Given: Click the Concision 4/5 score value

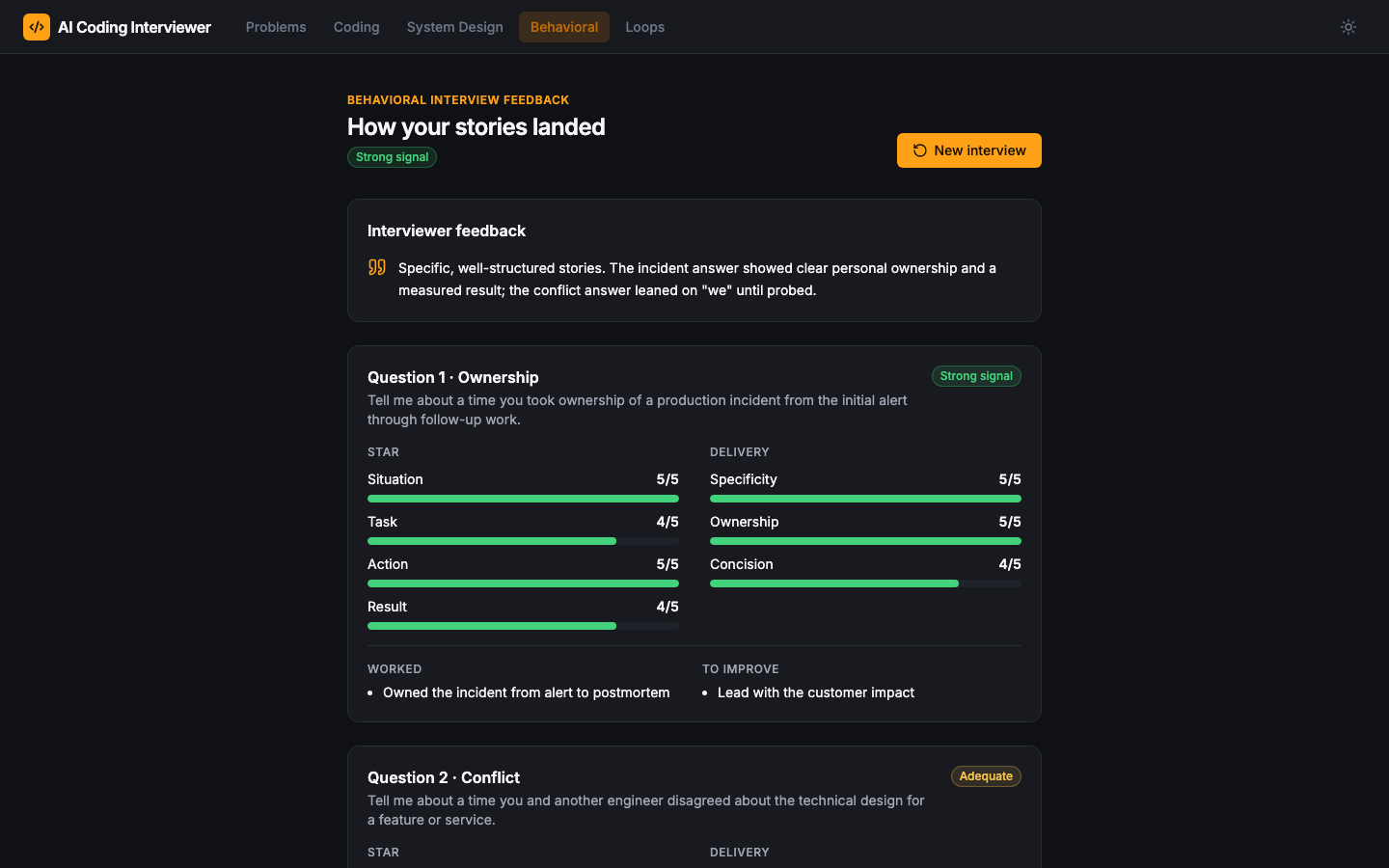Looking at the screenshot, I should (1010, 564).
